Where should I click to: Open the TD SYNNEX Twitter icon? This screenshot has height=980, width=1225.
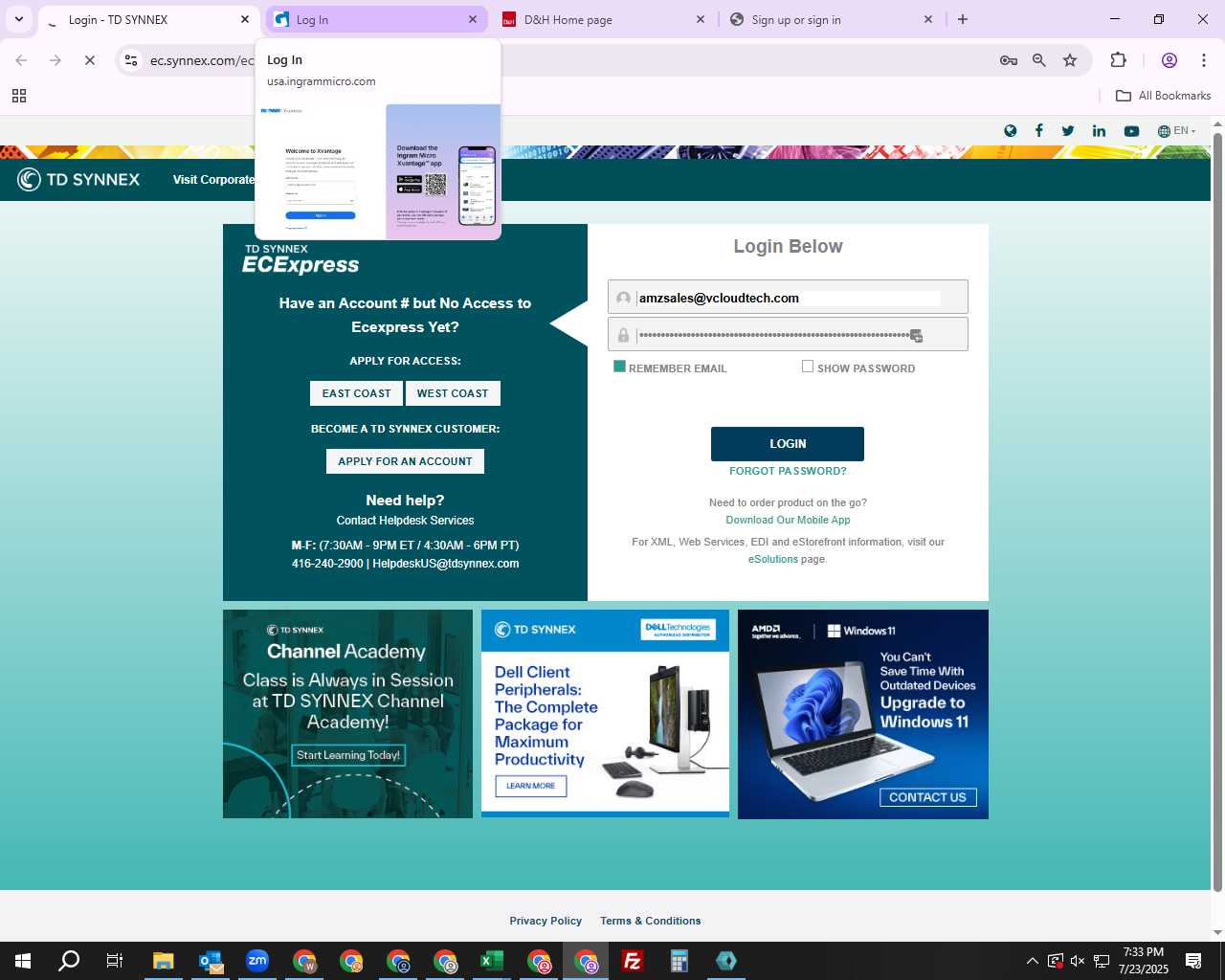click(1068, 131)
